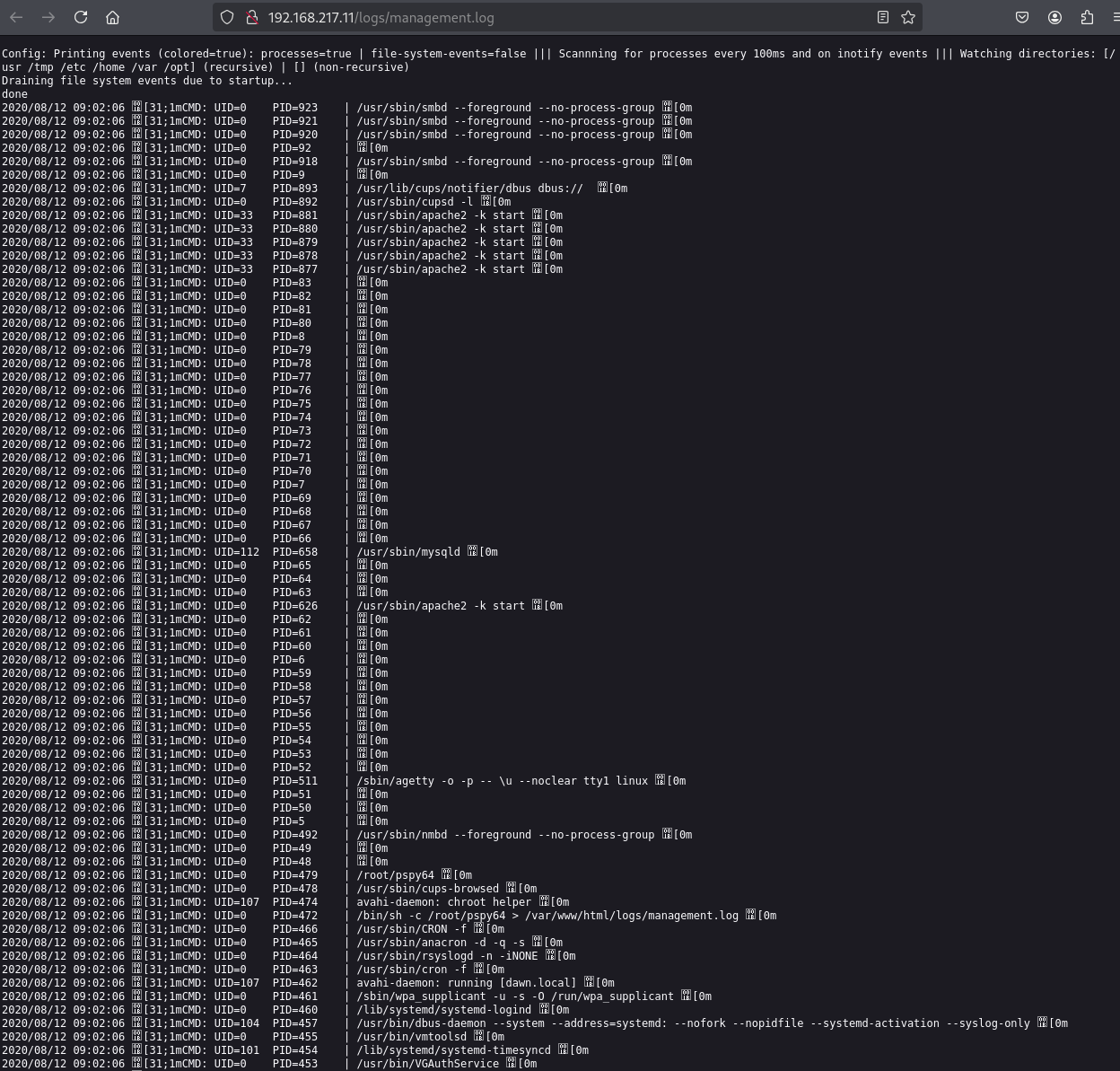Image resolution: width=1120 pixels, height=1071 pixels.
Task: Click the wpa_supplicant process log line
Action: [x=514, y=996]
